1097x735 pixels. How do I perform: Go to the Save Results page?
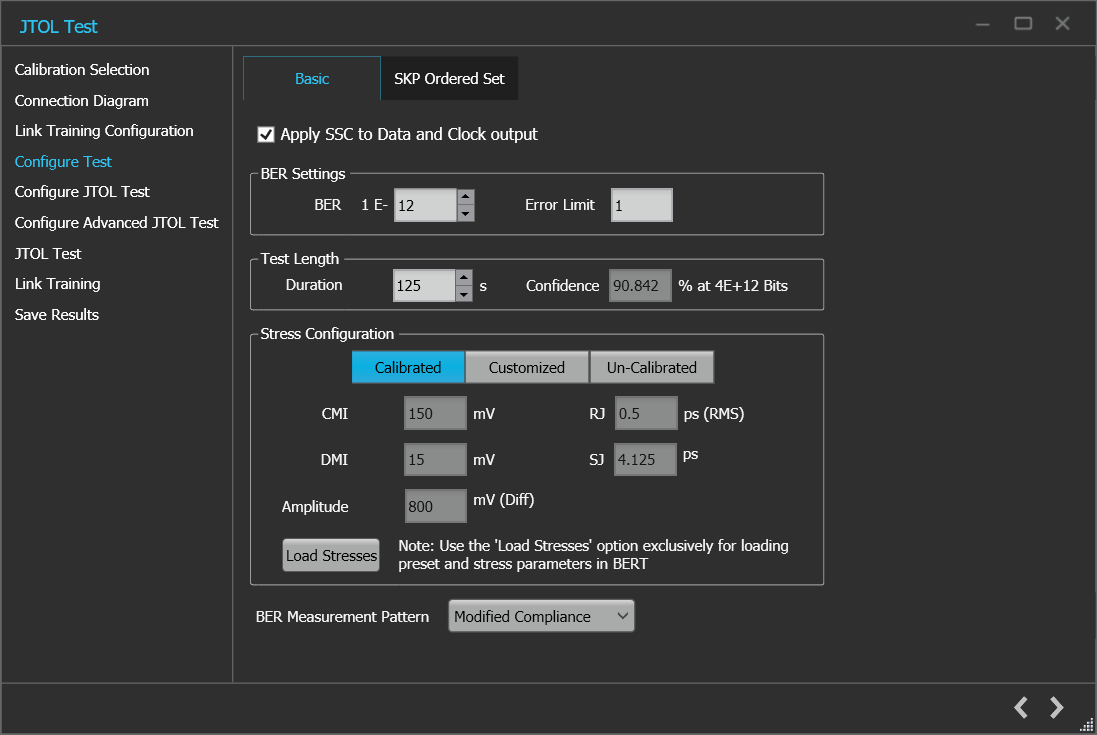(56, 314)
